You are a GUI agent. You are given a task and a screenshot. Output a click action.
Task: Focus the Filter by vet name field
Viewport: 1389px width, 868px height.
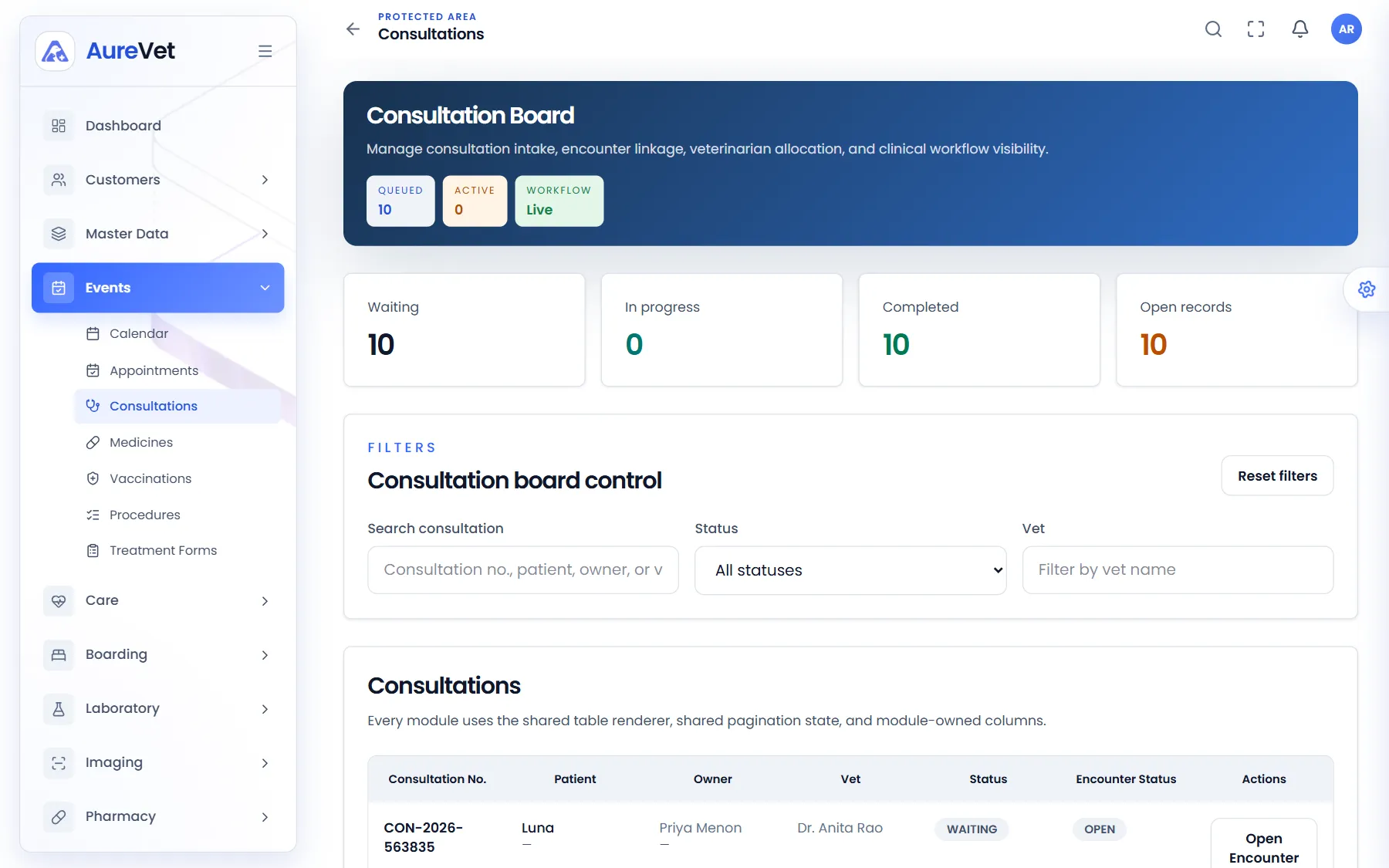[x=1178, y=570]
